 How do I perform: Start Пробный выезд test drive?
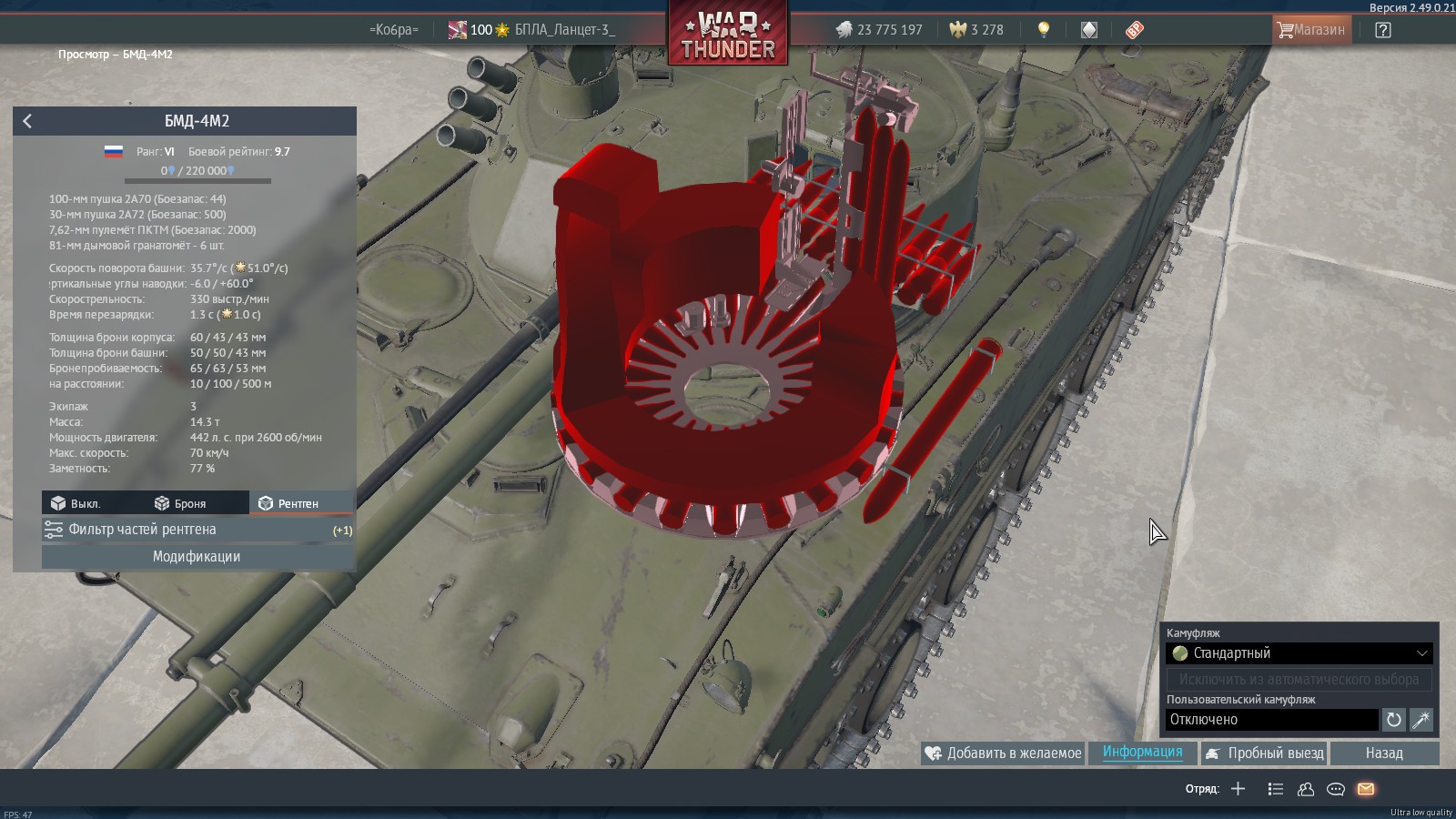(1264, 753)
